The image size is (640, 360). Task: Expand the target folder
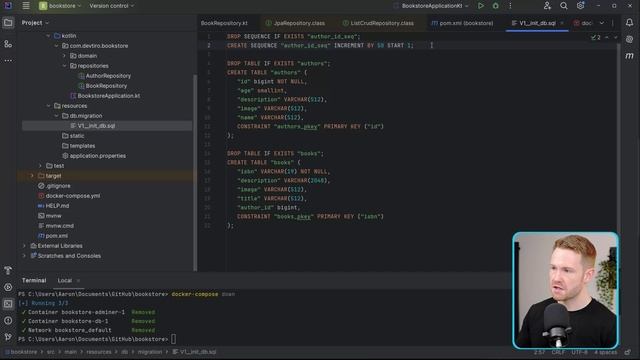32,176
